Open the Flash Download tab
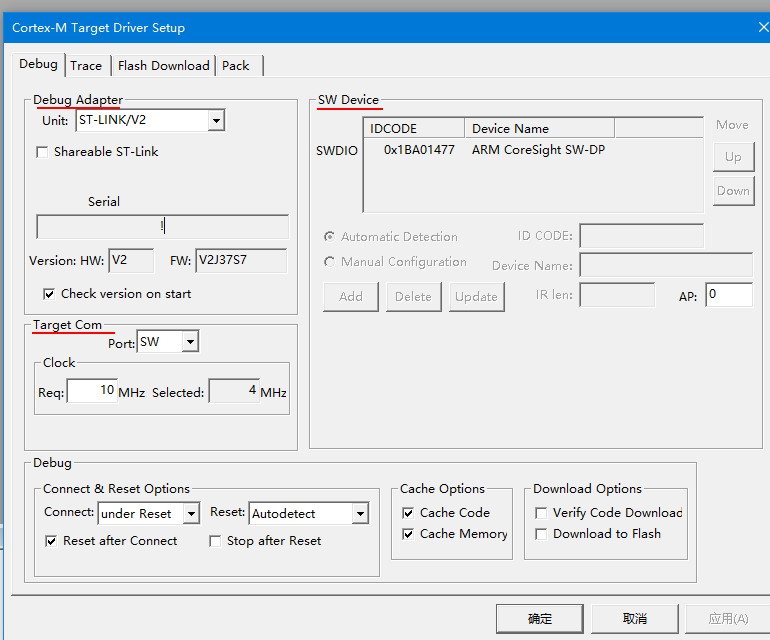This screenshot has width=770, height=640. pos(164,66)
